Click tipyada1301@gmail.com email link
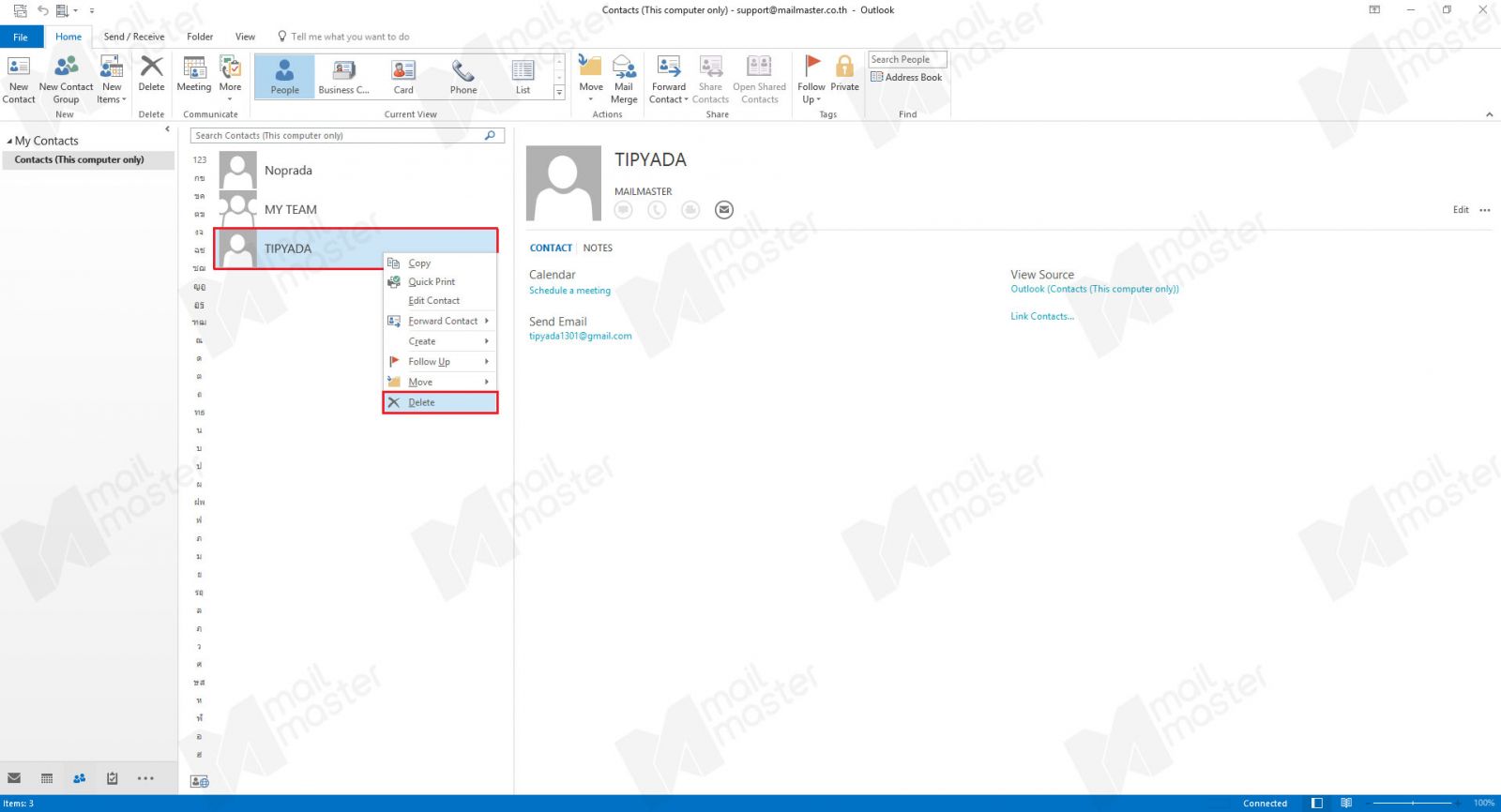This screenshot has width=1501, height=812. [x=581, y=336]
